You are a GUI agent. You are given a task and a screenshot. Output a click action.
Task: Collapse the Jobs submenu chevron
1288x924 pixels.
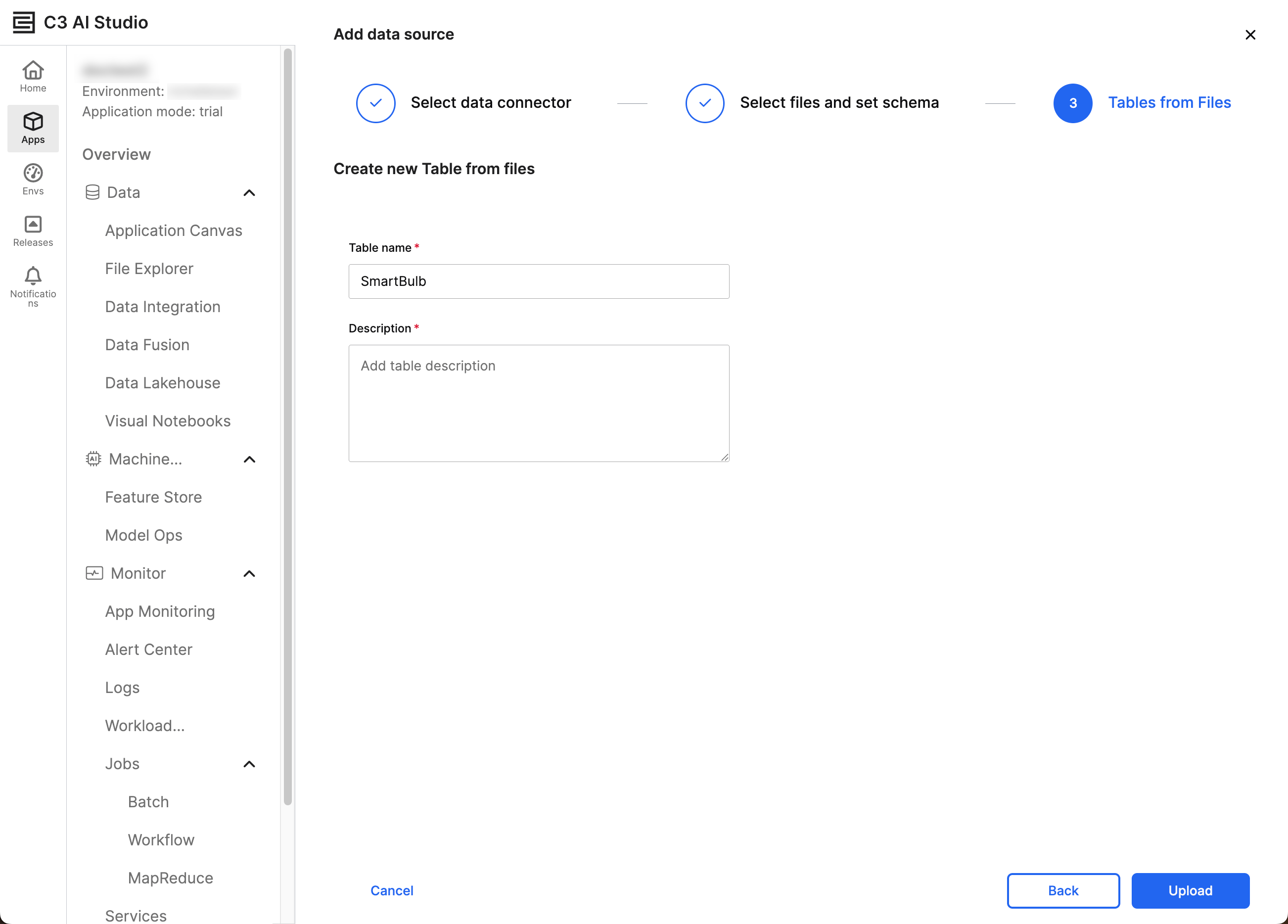249,764
